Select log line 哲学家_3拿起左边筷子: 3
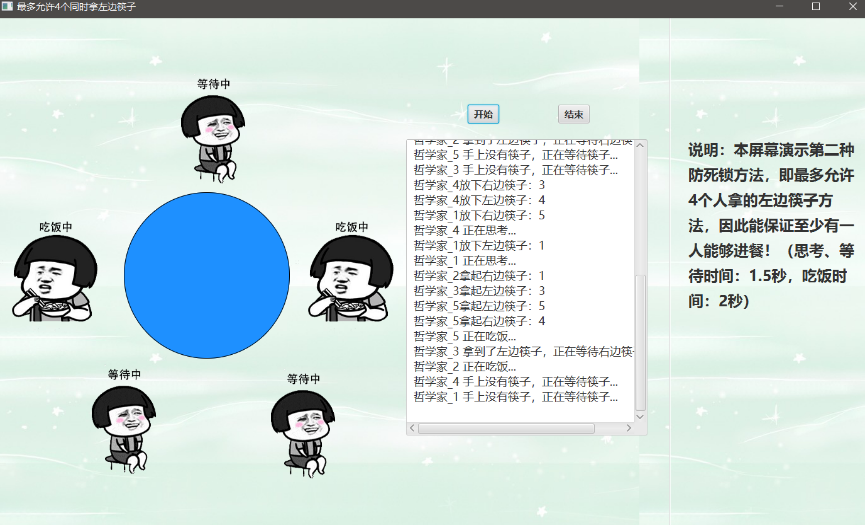Image resolution: width=865 pixels, height=525 pixels. [x=479, y=291]
